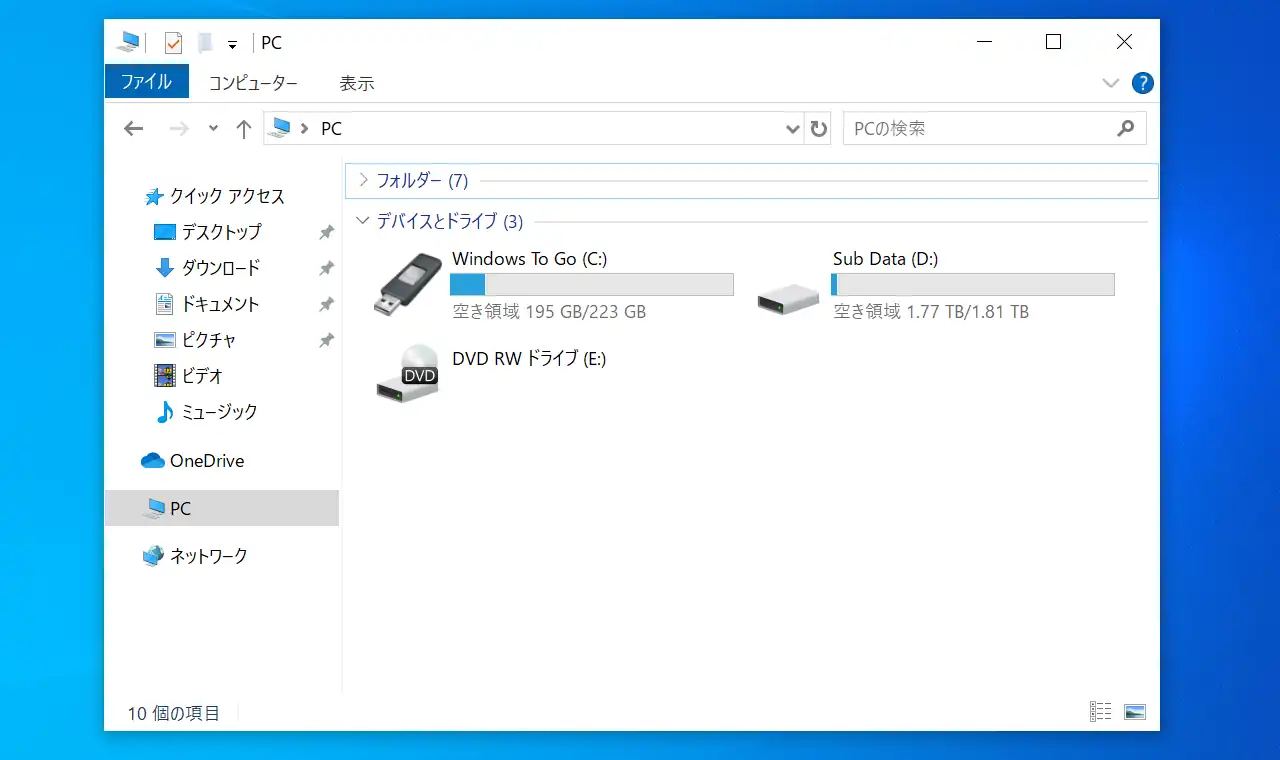
Task: Open the コンピューター ribbon tab
Action: point(253,83)
